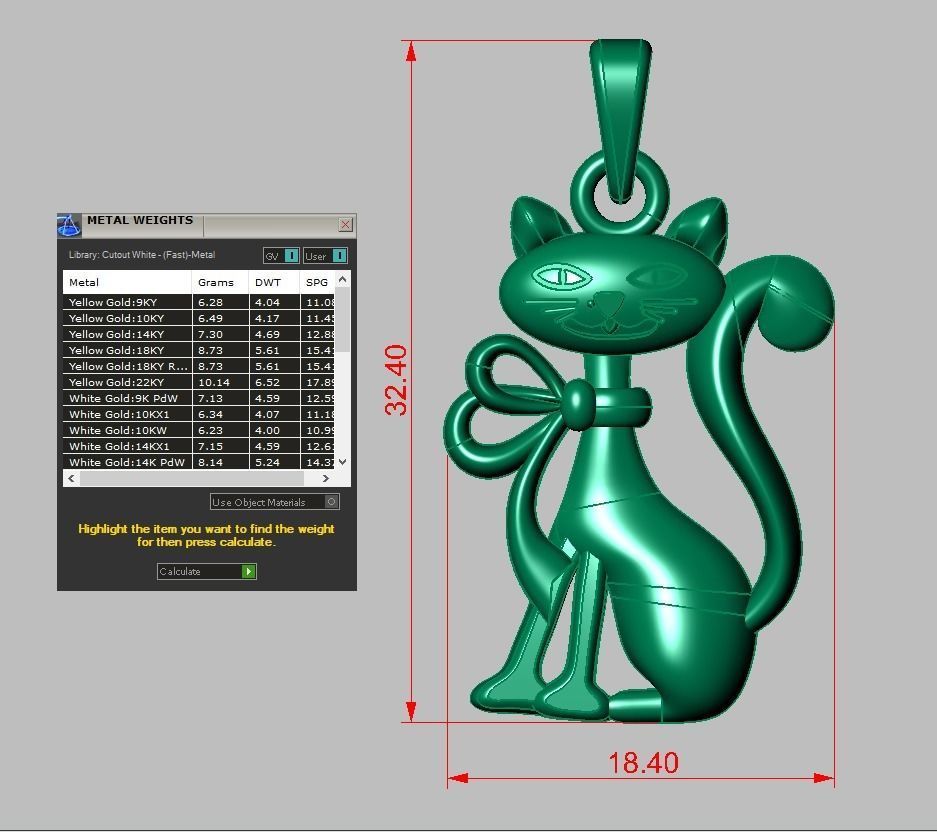Image resolution: width=937 pixels, height=832 pixels.
Task: Sort by the Grams column header
Action: point(220,282)
